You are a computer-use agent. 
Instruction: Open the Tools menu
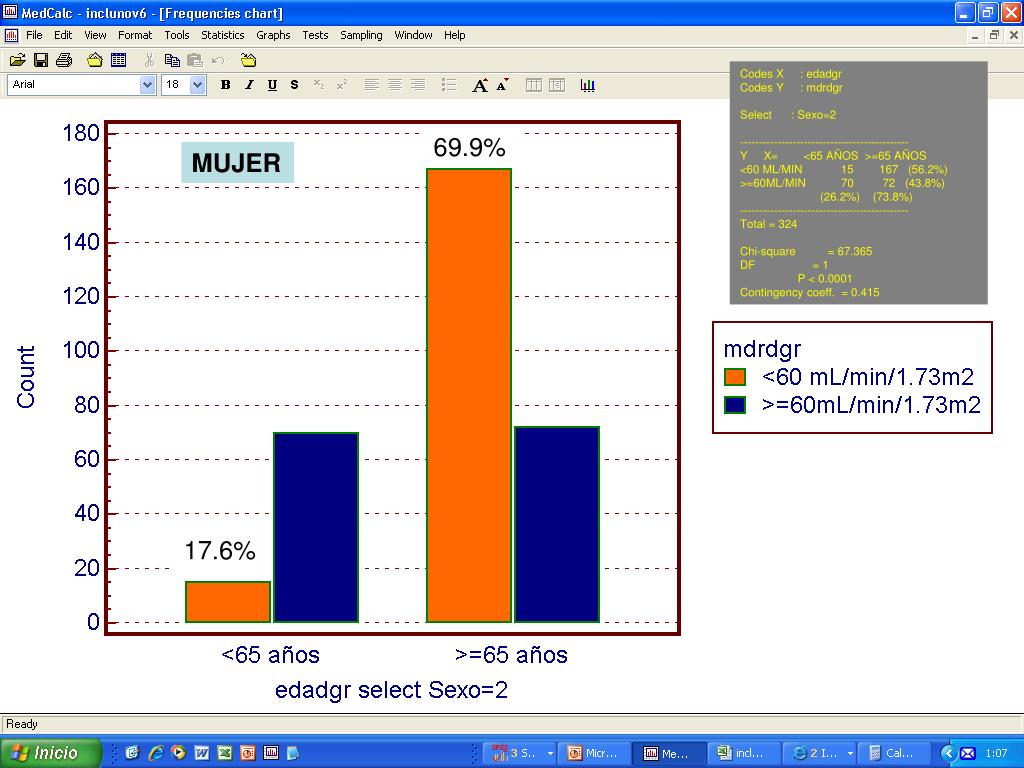click(x=176, y=35)
